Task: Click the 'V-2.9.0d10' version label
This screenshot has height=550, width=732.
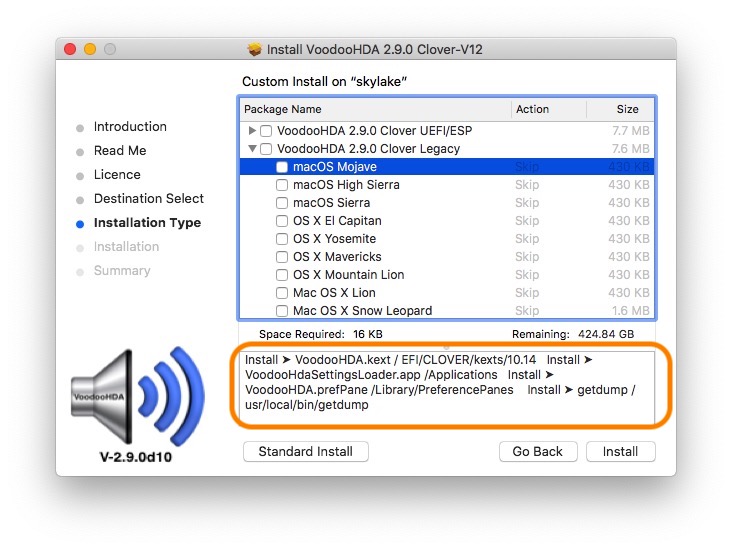Action: (135, 457)
